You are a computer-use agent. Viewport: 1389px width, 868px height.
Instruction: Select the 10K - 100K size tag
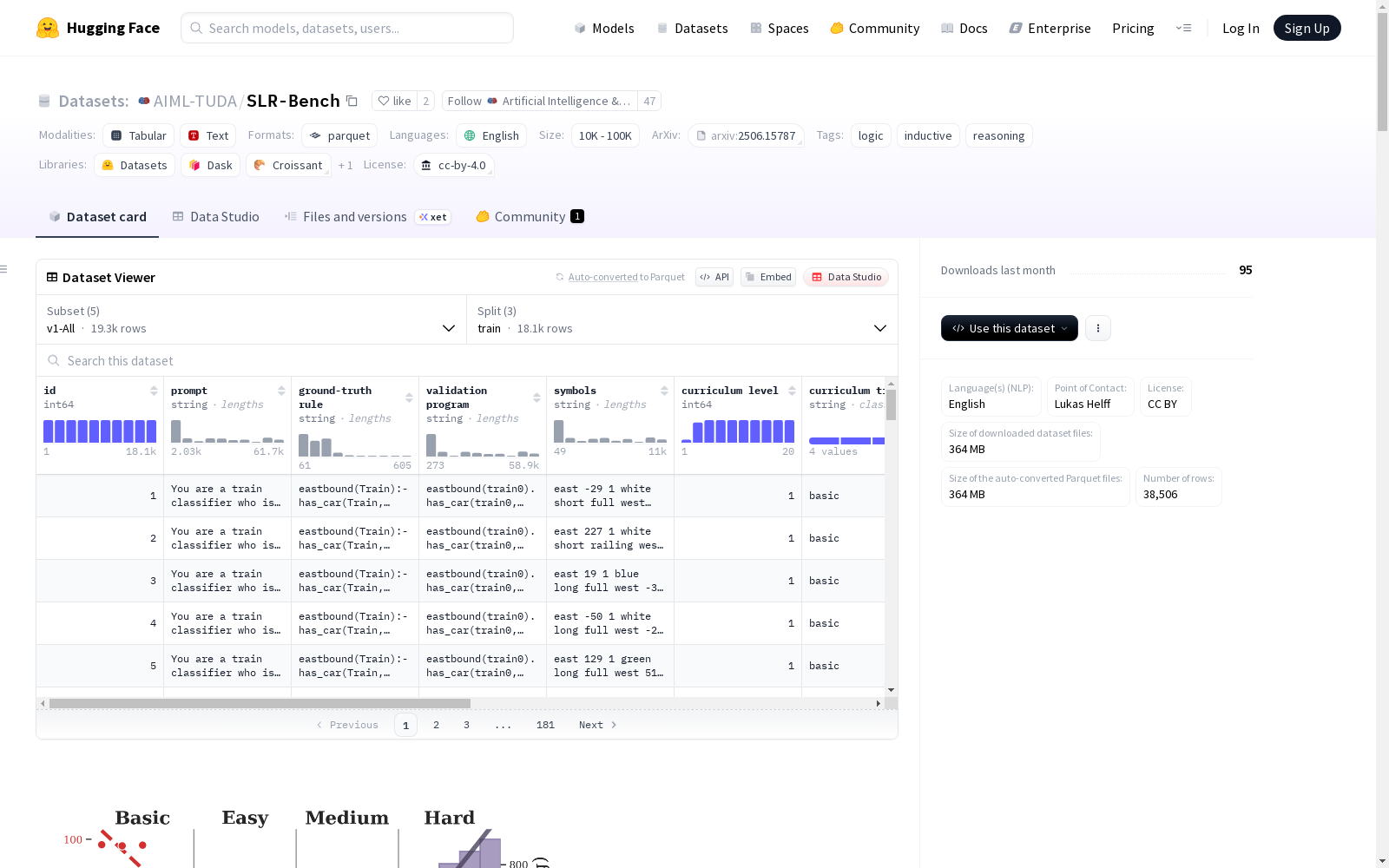(x=605, y=135)
